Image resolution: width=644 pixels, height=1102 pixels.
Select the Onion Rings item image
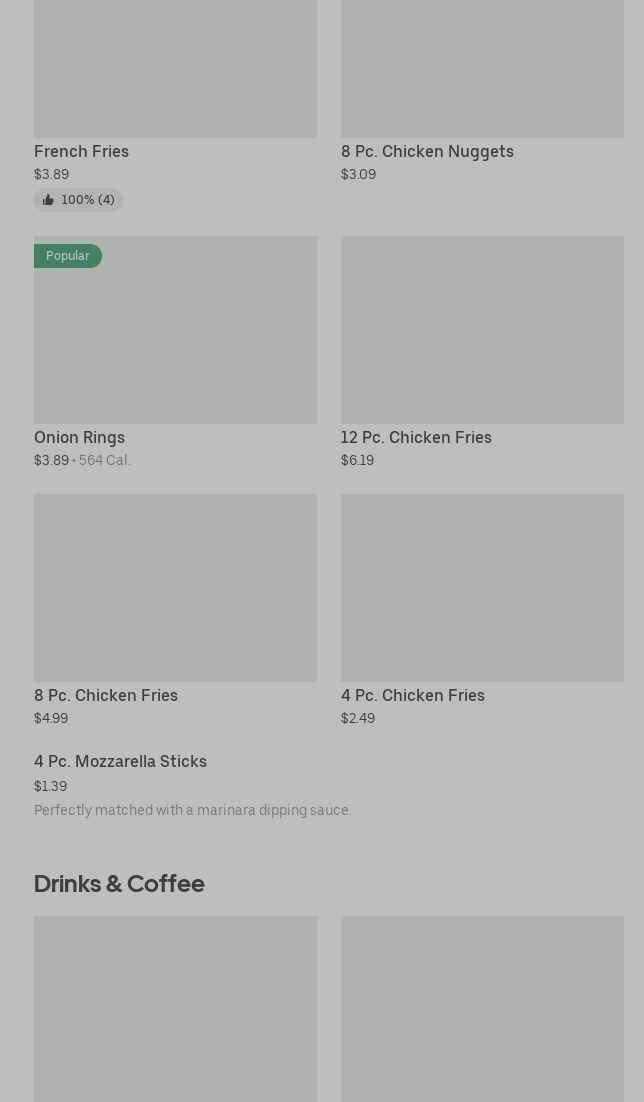click(175, 340)
